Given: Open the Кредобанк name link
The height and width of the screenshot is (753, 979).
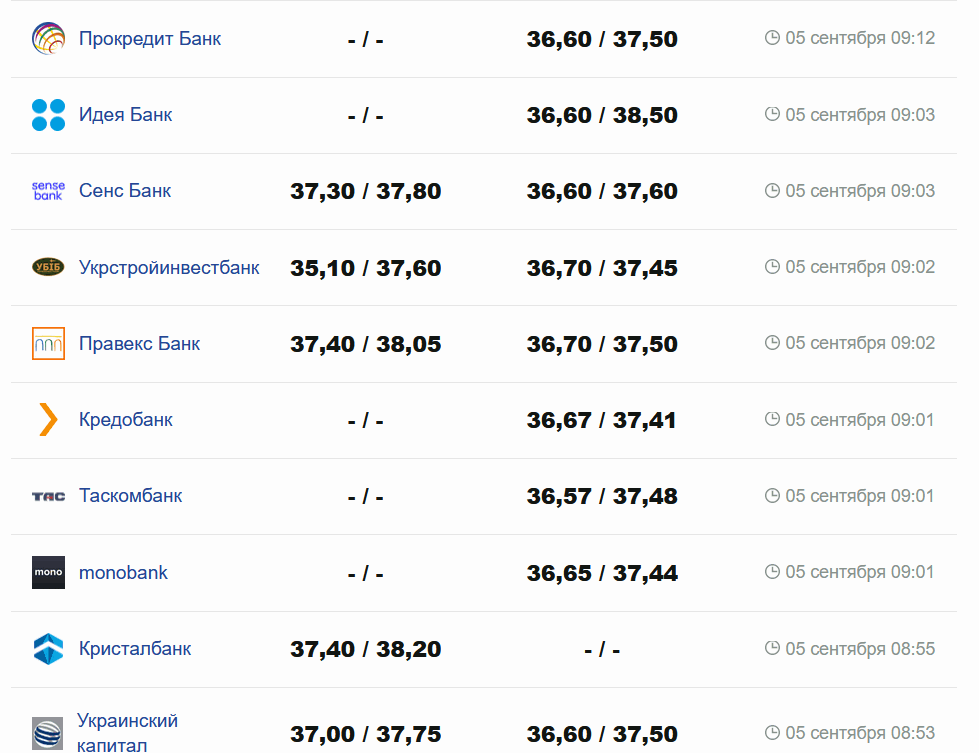Looking at the screenshot, I should [x=126, y=420].
